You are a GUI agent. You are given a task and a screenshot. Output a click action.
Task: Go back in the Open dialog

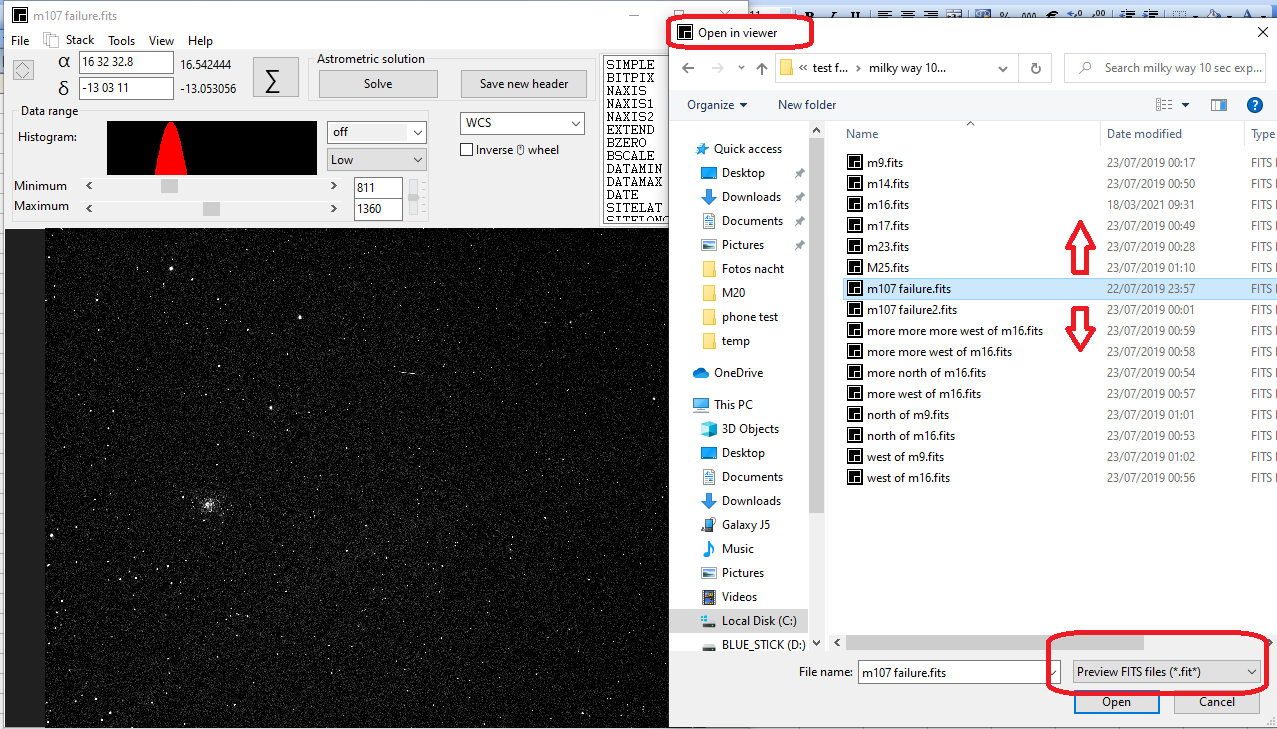point(687,68)
